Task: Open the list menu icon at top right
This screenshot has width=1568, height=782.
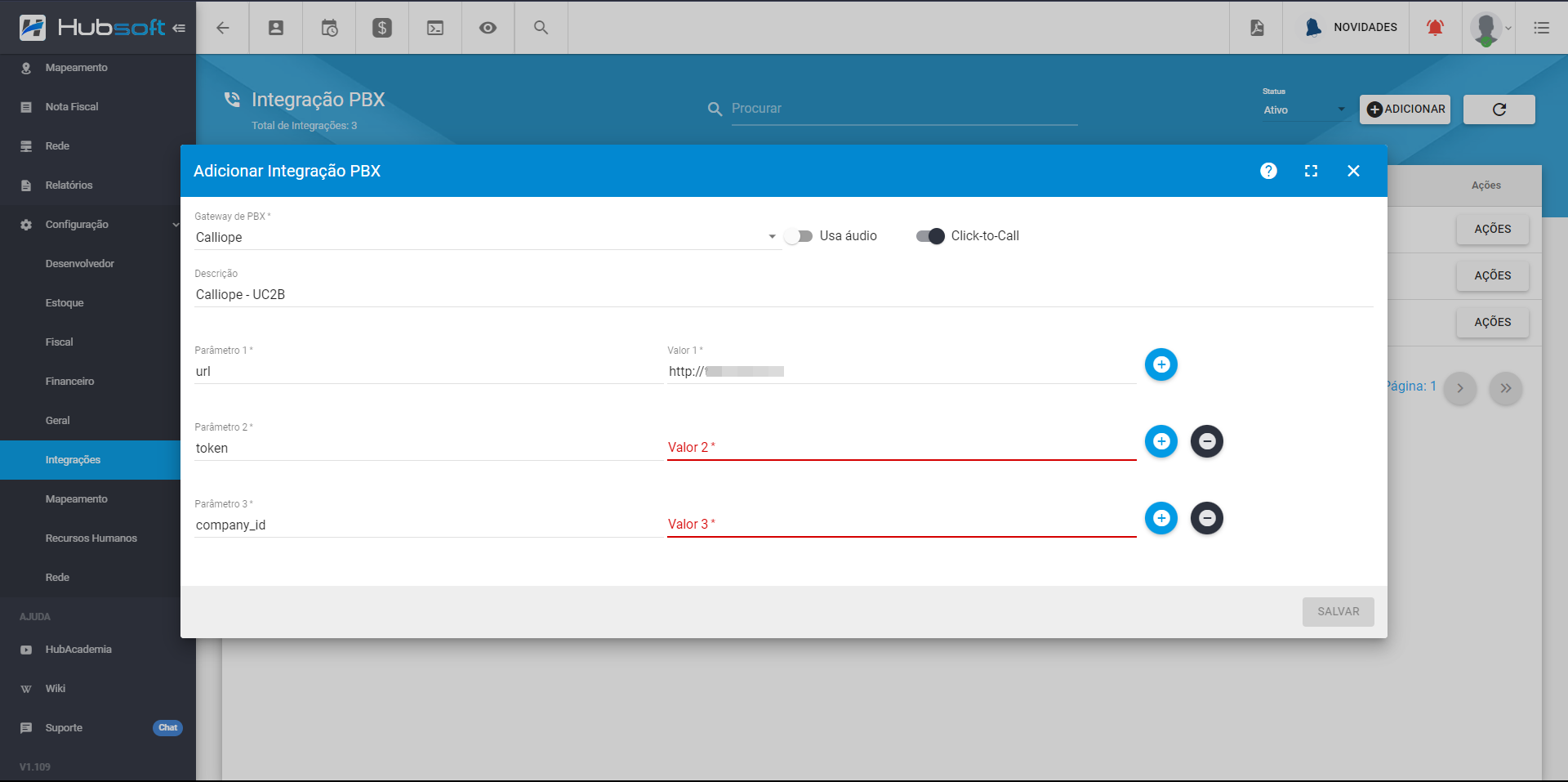Action: (x=1542, y=28)
